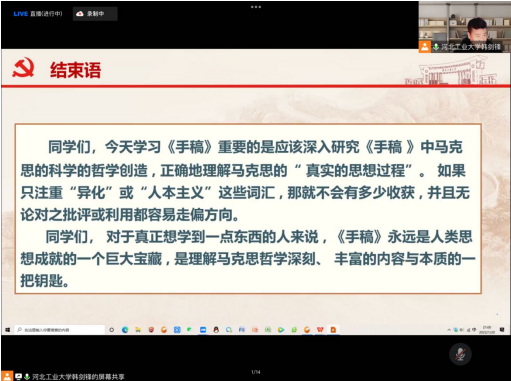Click the orange swirl icon left of WPS

point(307,330)
